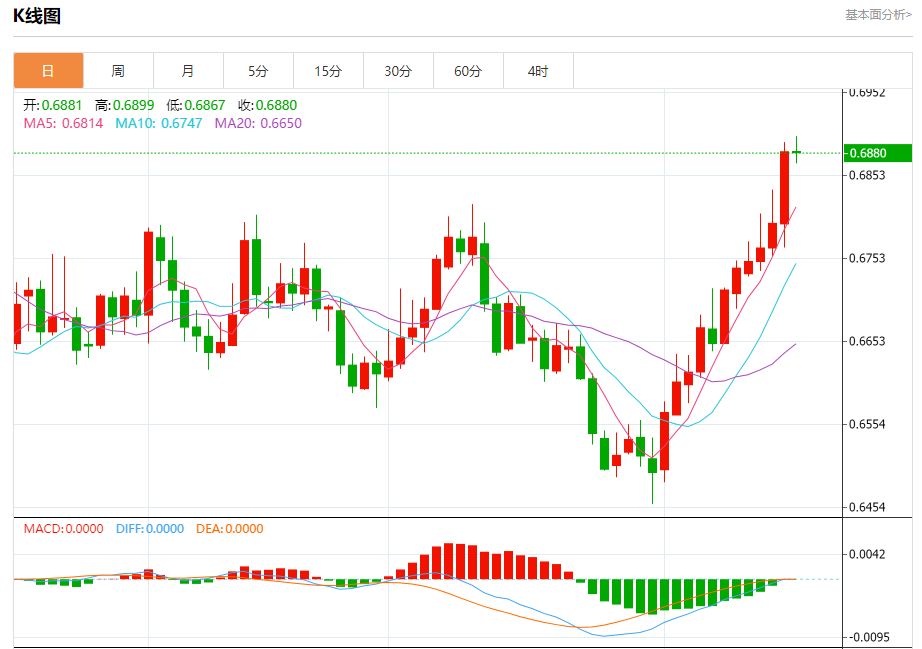Click the 0.6454 price axis label

tap(867, 507)
